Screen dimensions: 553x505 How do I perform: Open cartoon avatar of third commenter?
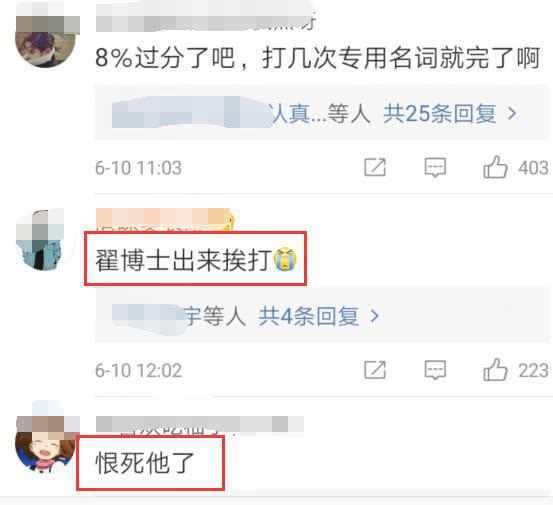click(x=46, y=444)
